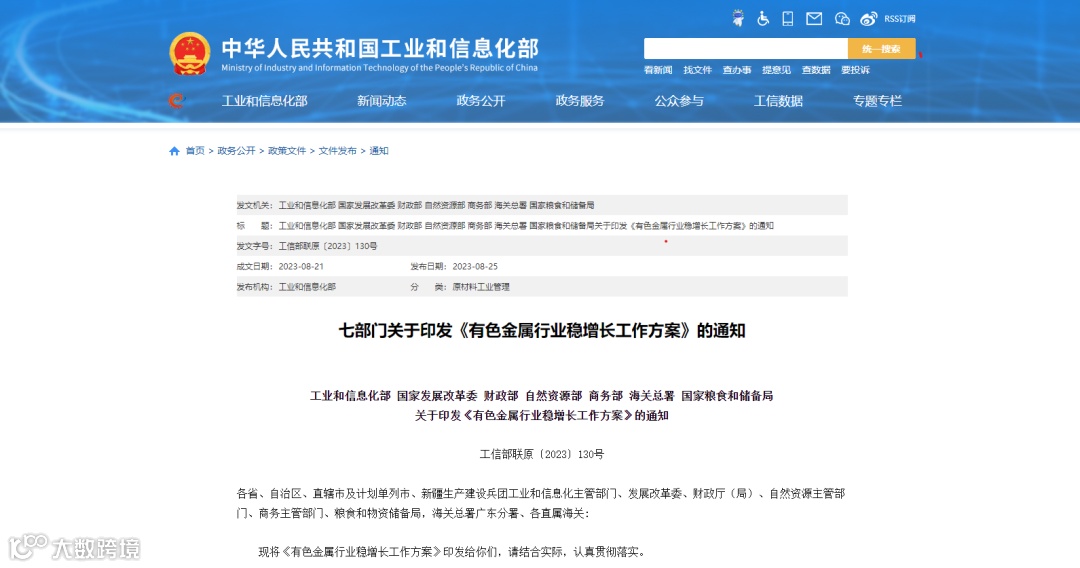1080x568 pixels.
Task: Open the 查数据 quick link
Action: point(816,70)
